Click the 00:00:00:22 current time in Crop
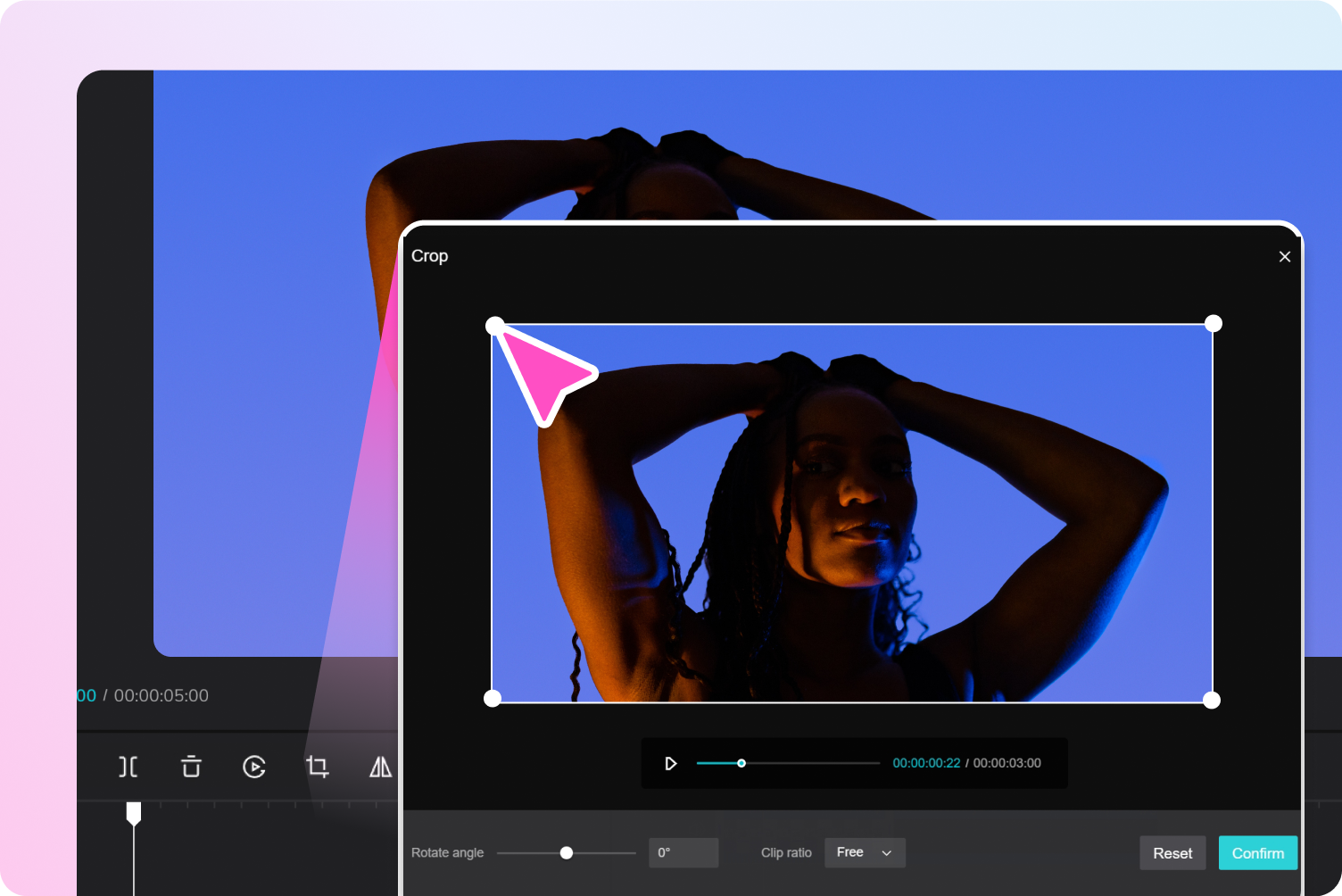The width and height of the screenshot is (1342, 896). pos(927,763)
